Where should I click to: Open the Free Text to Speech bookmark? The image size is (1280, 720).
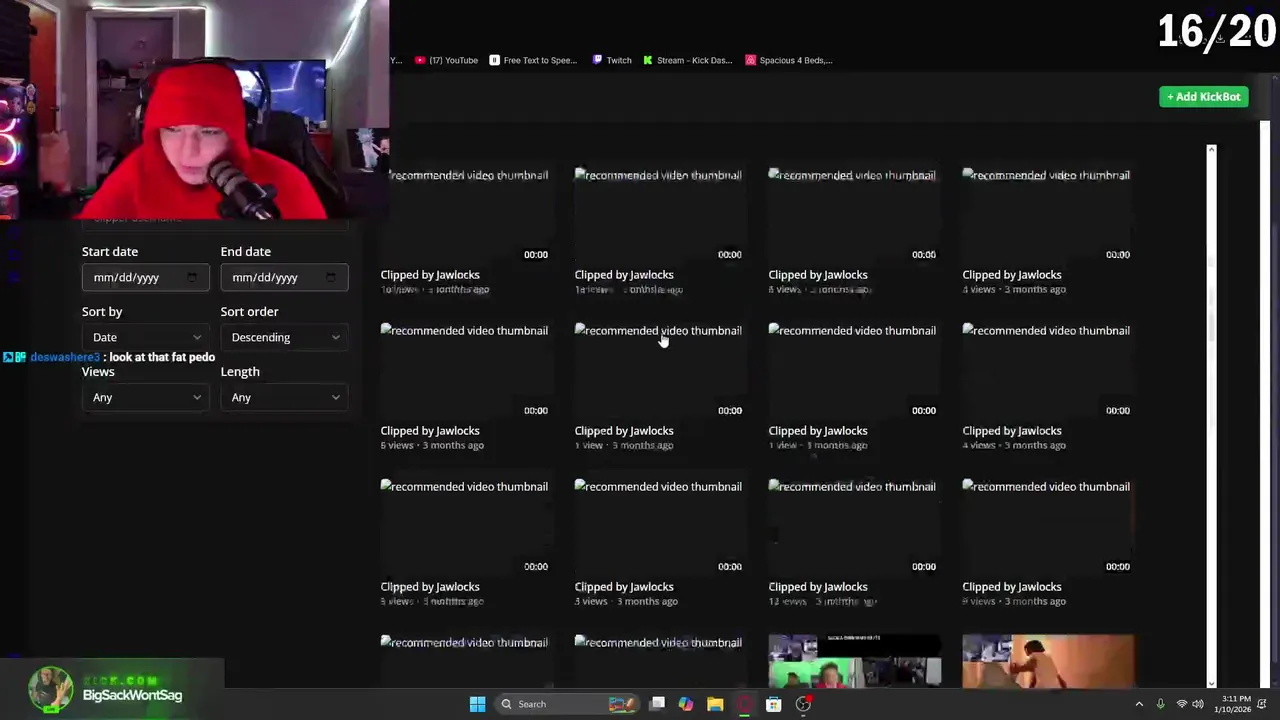point(533,60)
